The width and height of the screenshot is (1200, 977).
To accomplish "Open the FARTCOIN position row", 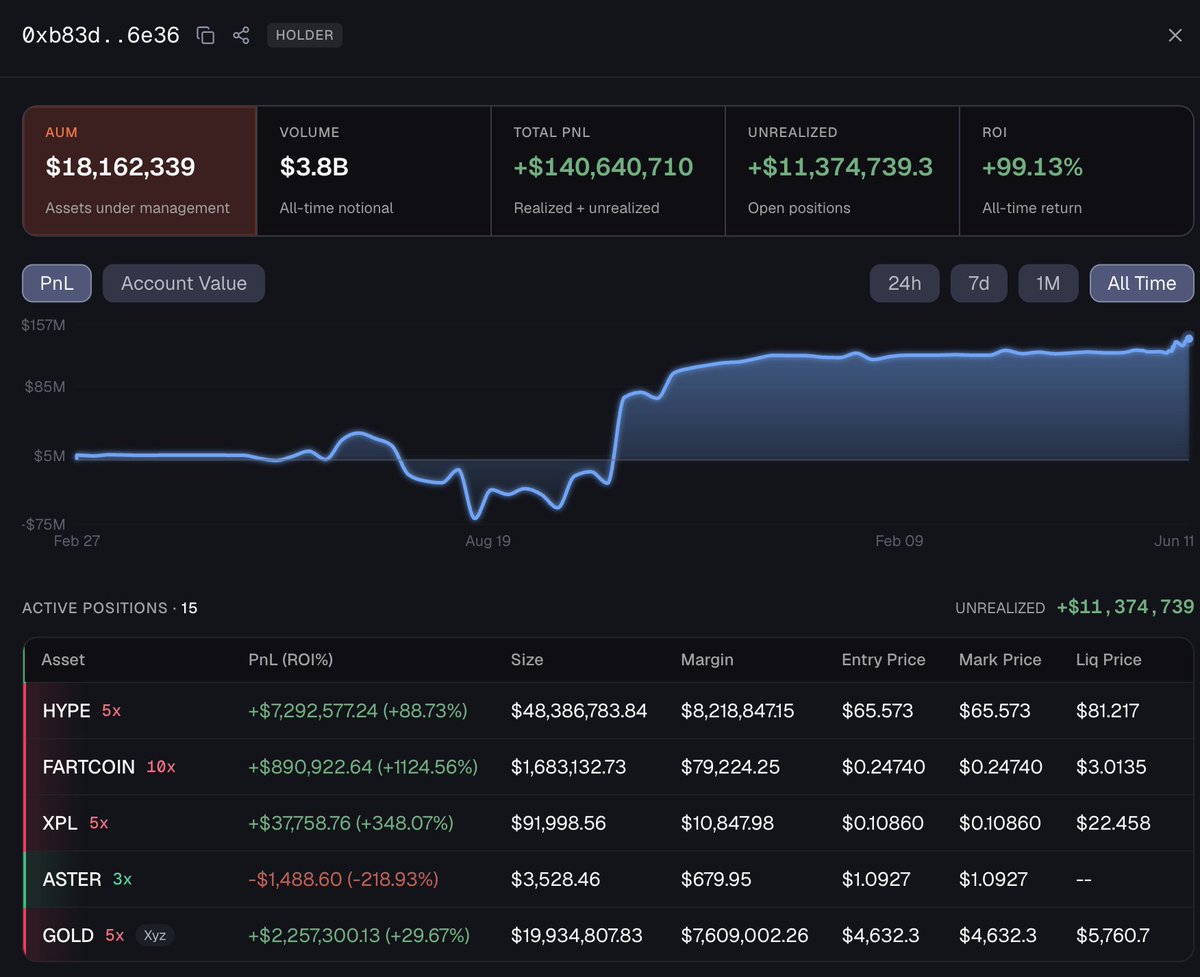I will coord(608,767).
